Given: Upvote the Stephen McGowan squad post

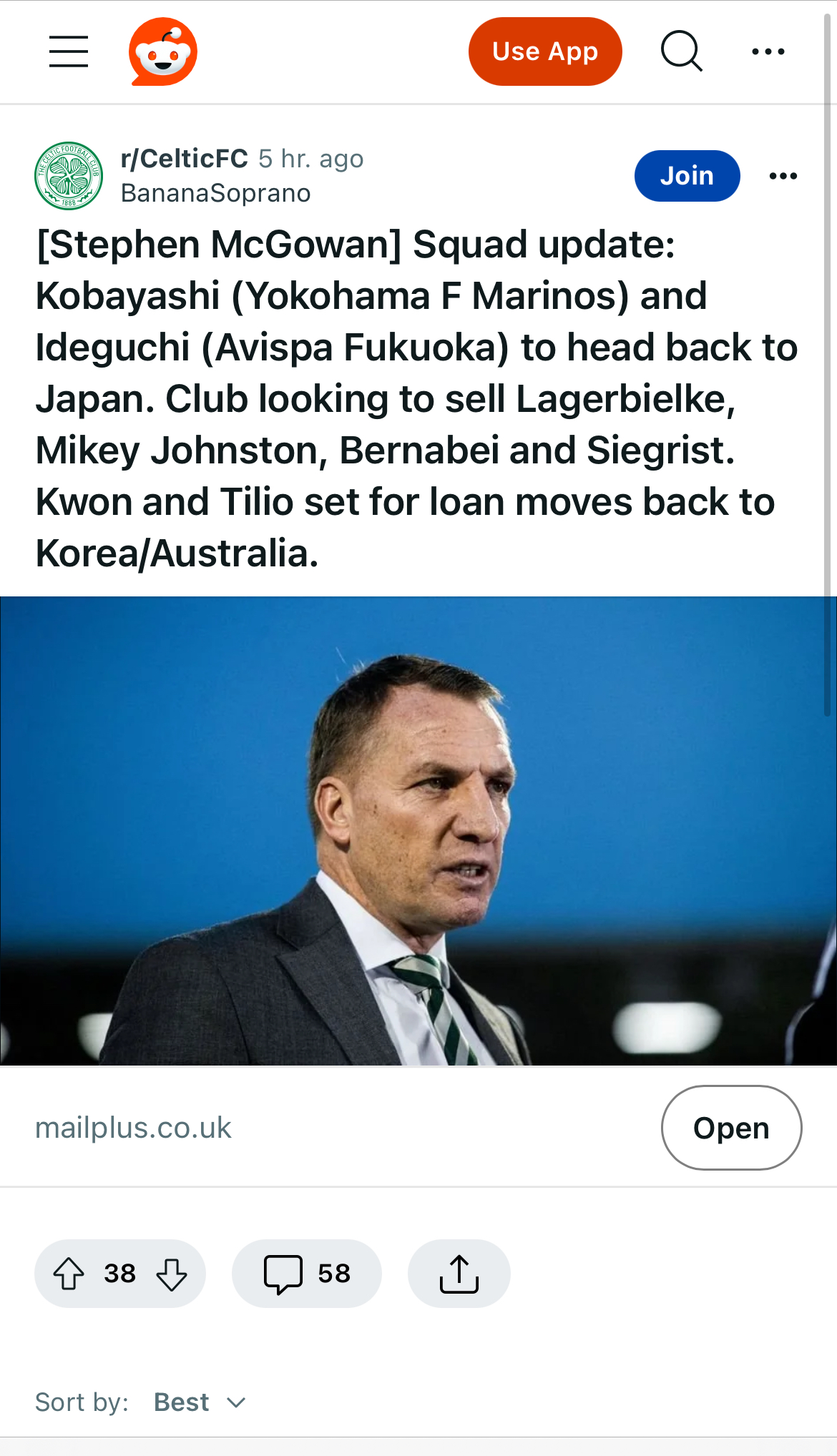Looking at the screenshot, I should click(69, 1274).
